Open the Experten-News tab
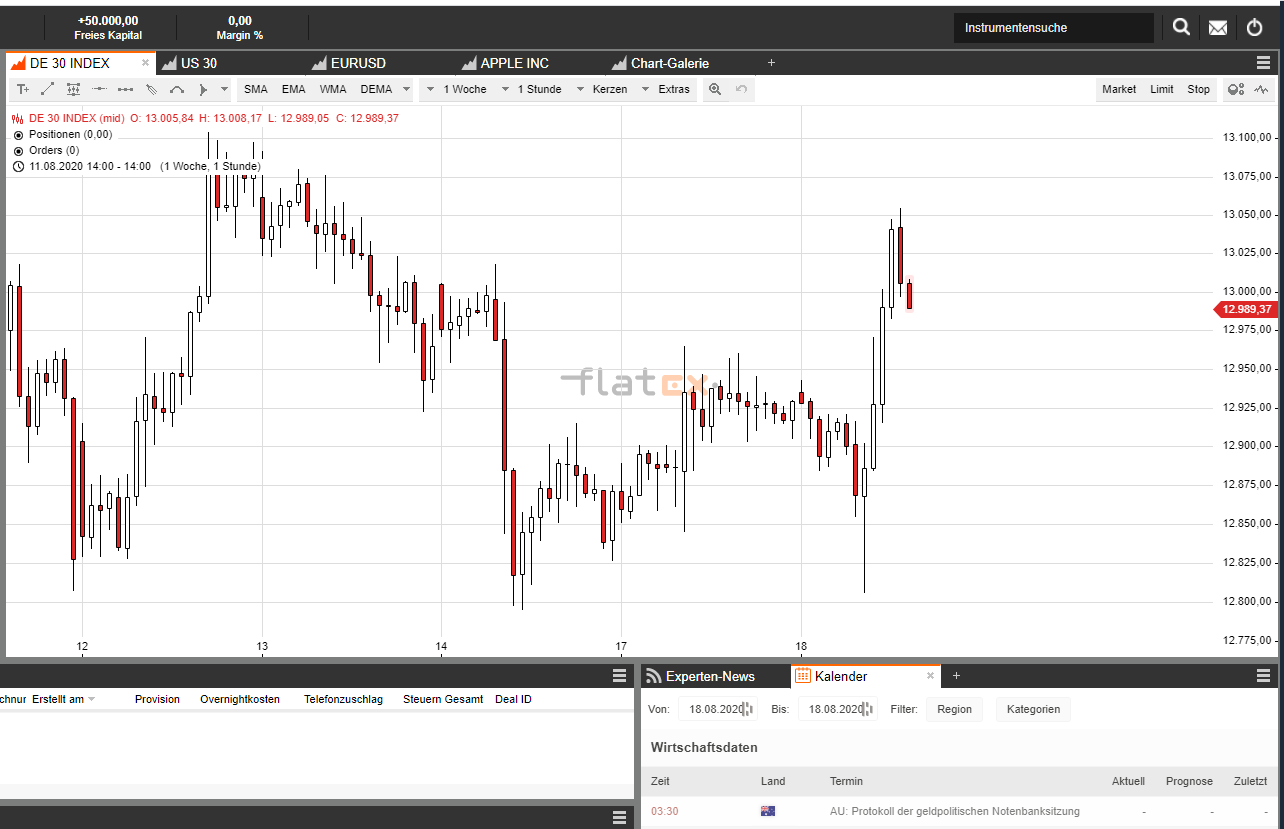This screenshot has width=1284, height=829. [709, 676]
